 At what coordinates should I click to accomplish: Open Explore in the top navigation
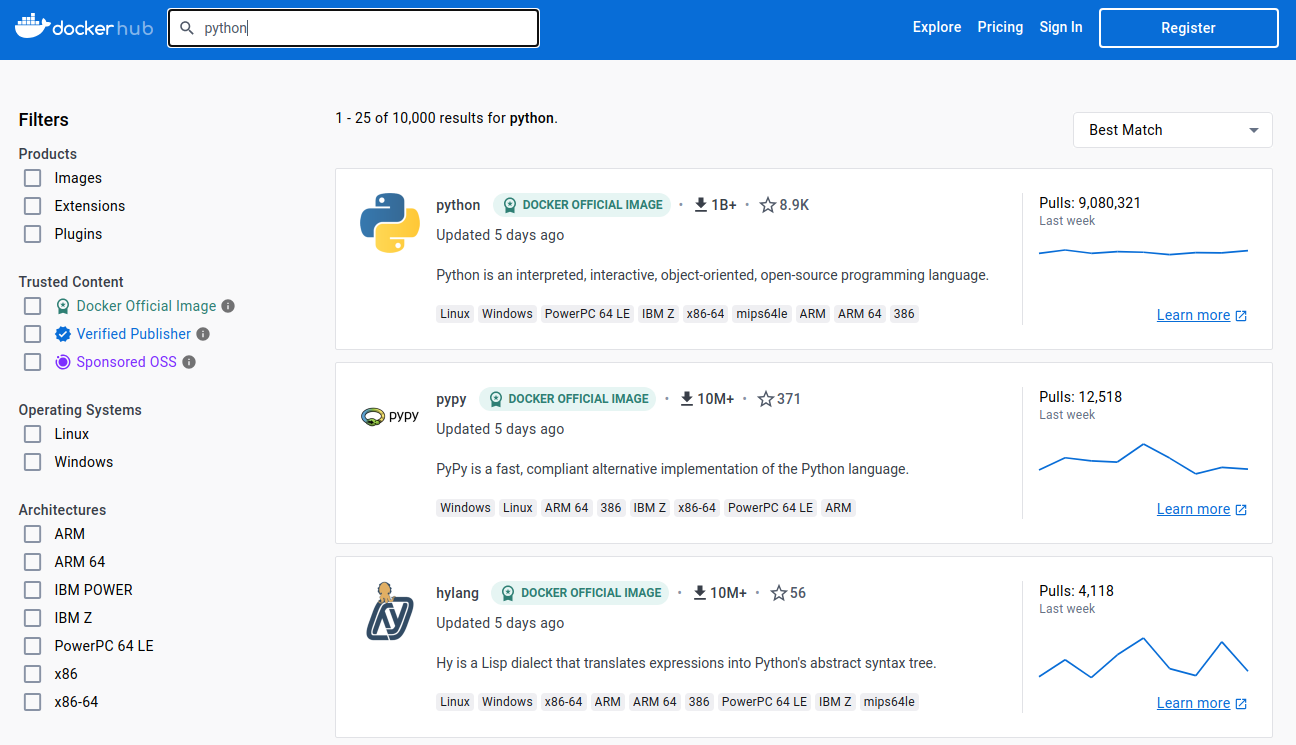tap(937, 27)
